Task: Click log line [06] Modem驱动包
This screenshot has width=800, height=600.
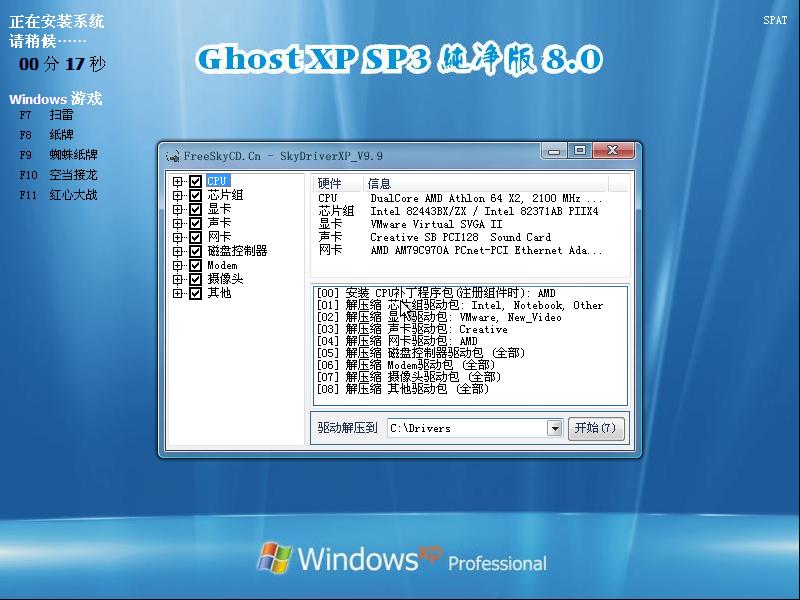Action: (x=406, y=365)
